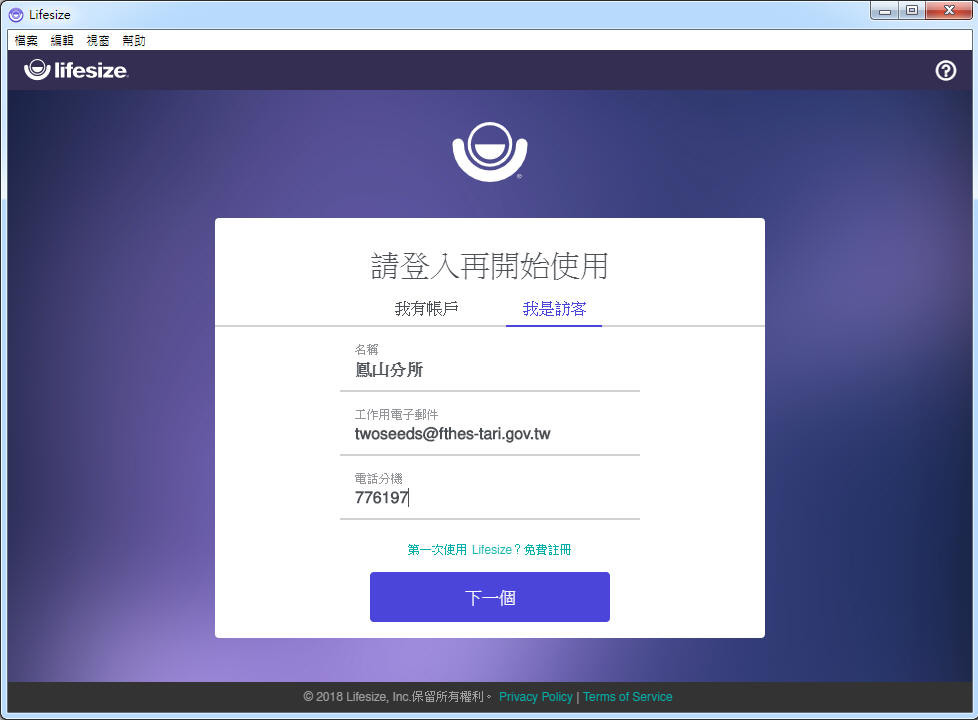
Task: Select the 我是訪客 tab
Action: pos(554,308)
